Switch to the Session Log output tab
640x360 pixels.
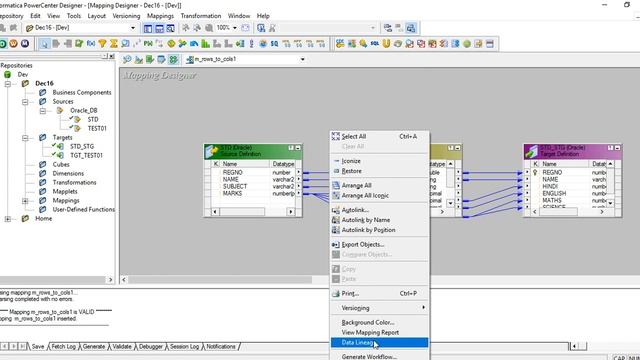pyautogui.click(x=184, y=347)
